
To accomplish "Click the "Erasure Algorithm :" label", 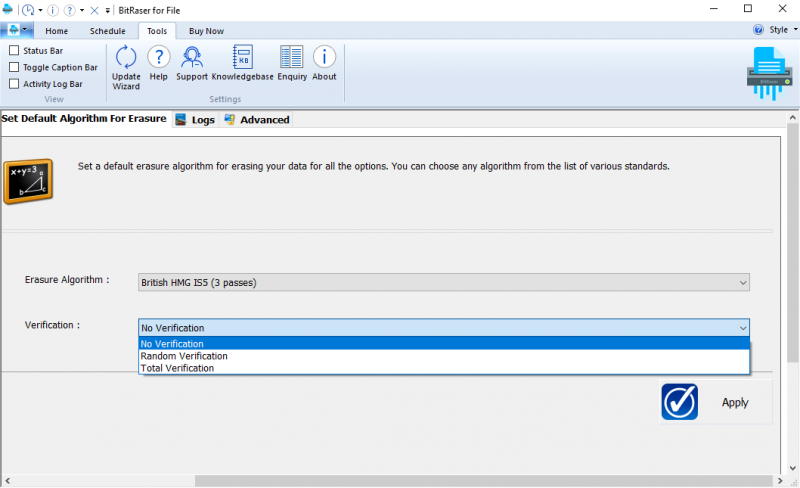I will tap(67, 280).
